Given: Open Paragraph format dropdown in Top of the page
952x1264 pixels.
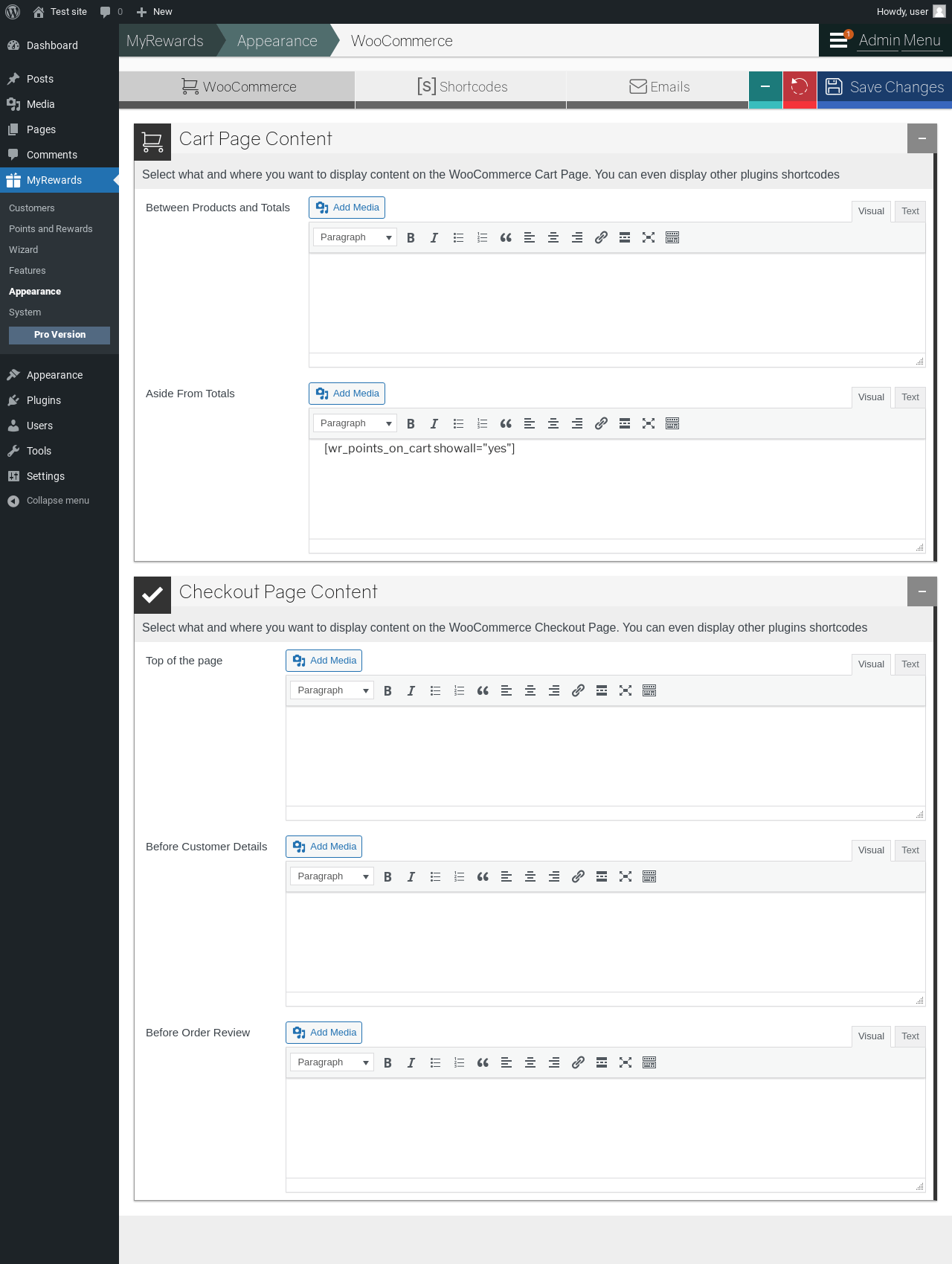Looking at the screenshot, I should (332, 690).
